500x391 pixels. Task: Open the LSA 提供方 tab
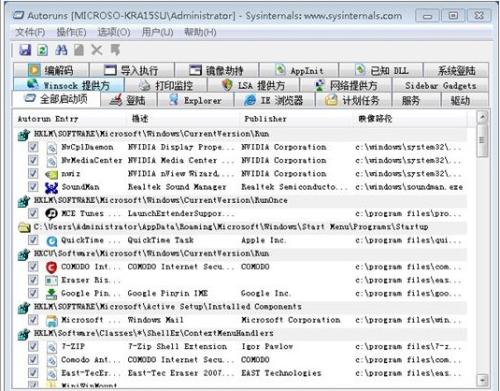click(253, 86)
